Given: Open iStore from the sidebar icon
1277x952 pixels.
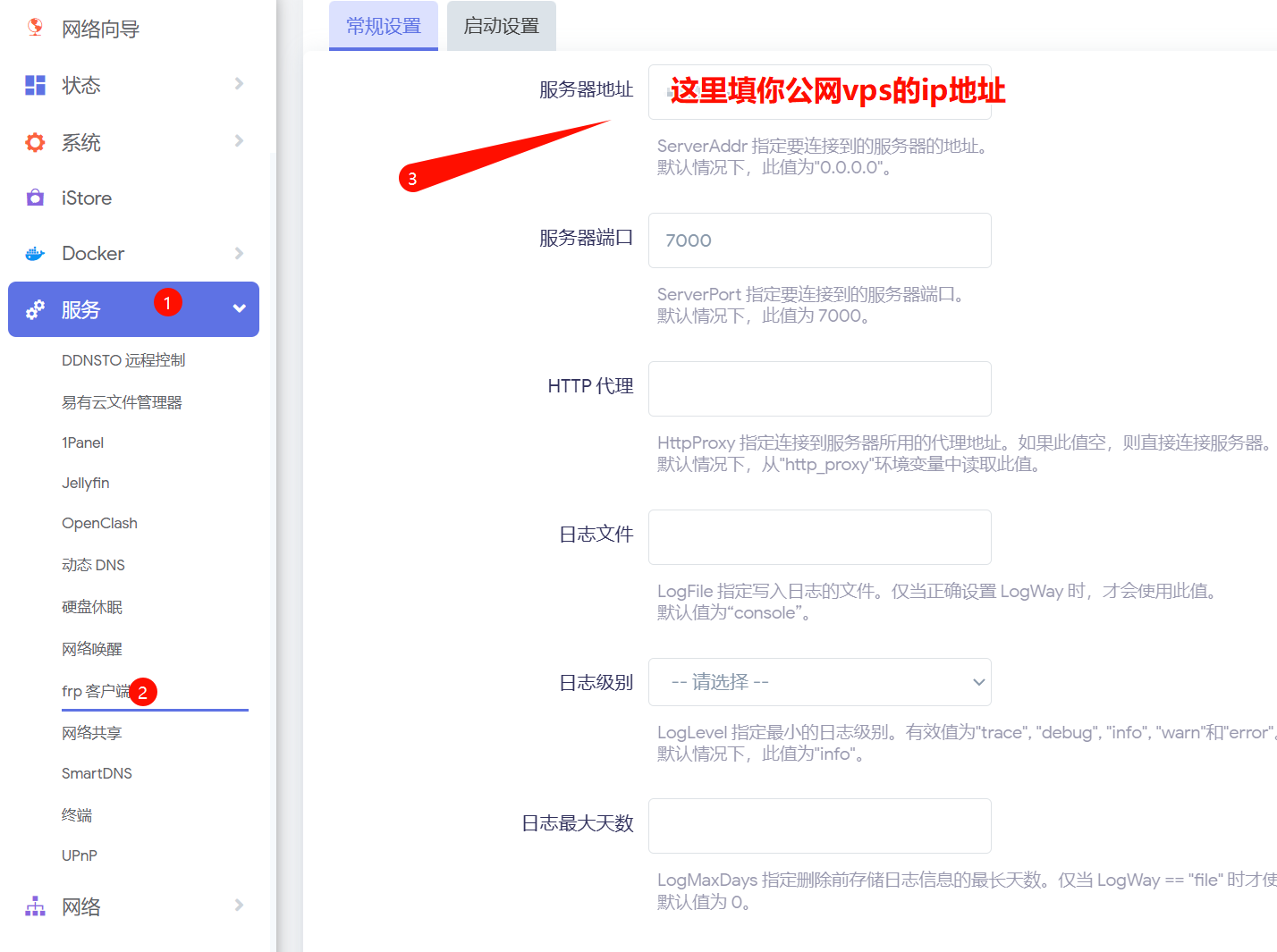Looking at the screenshot, I should coord(34,198).
